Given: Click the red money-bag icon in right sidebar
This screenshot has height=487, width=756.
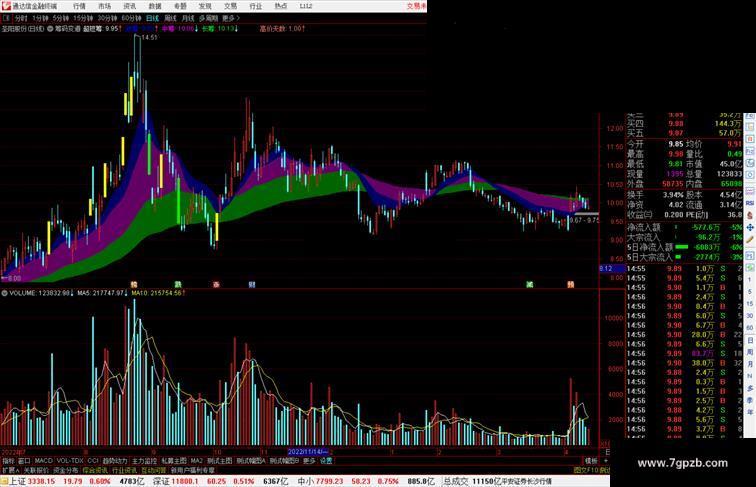Looking at the screenshot, I should 750,215.
